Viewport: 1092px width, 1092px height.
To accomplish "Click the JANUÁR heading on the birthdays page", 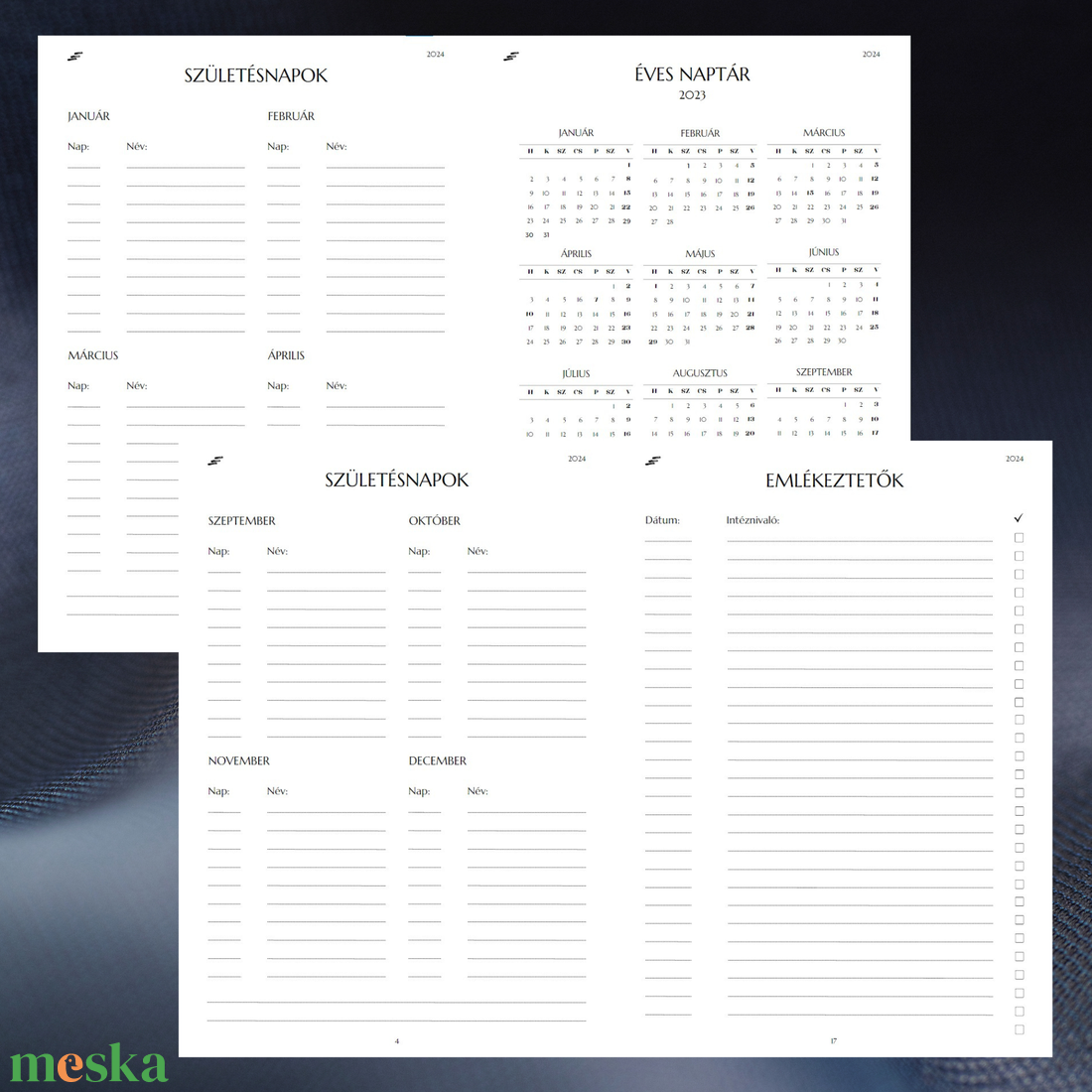I will coord(88,116).
